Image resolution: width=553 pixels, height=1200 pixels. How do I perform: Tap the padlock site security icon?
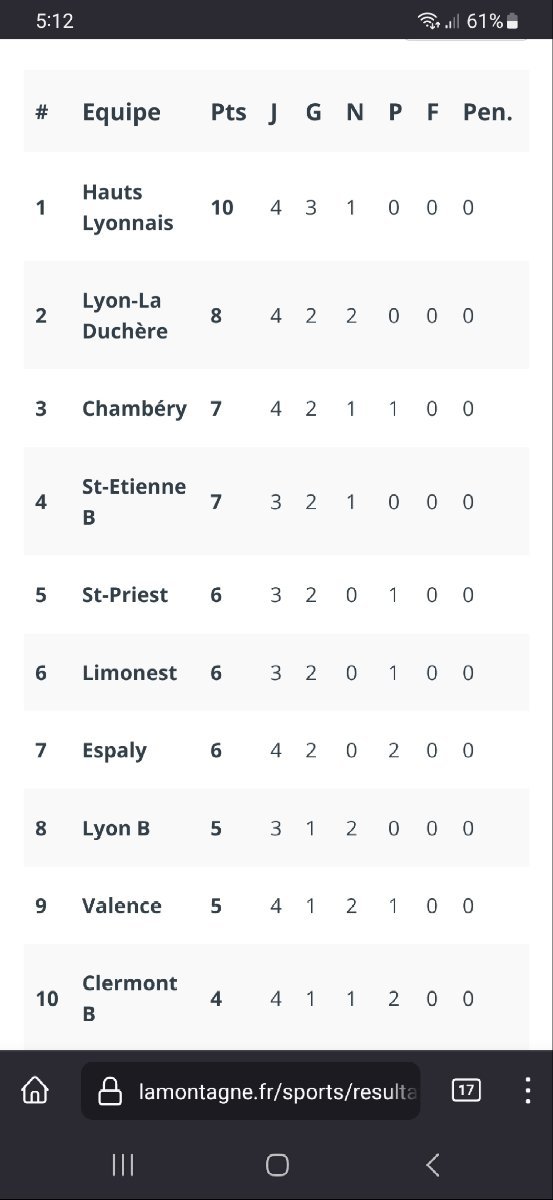point(110,1092)
